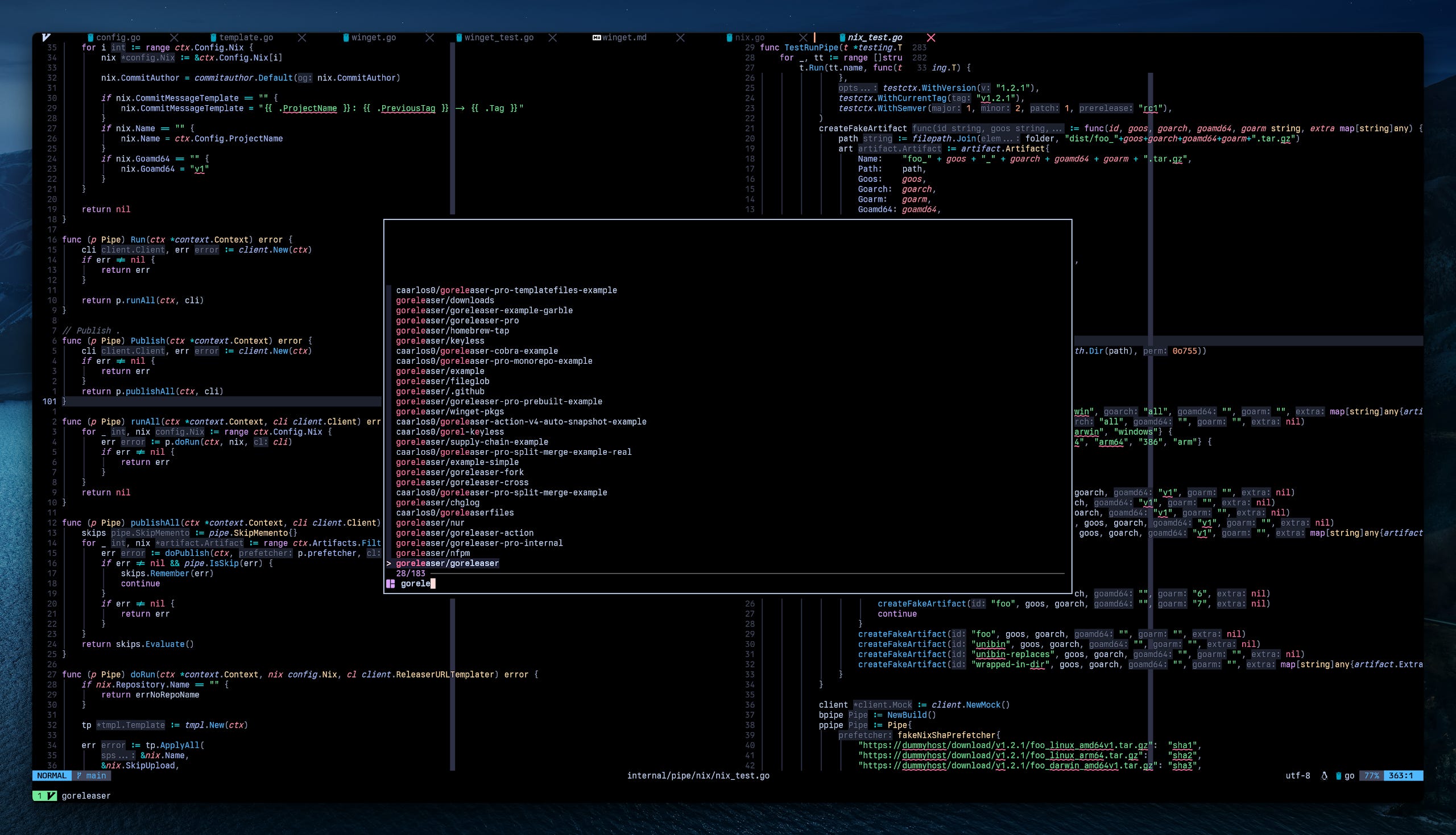This screenshot has width=1456, height=835.
Task: Click the search prompt icon in the fuzzy finder
Action: (392, 583)
